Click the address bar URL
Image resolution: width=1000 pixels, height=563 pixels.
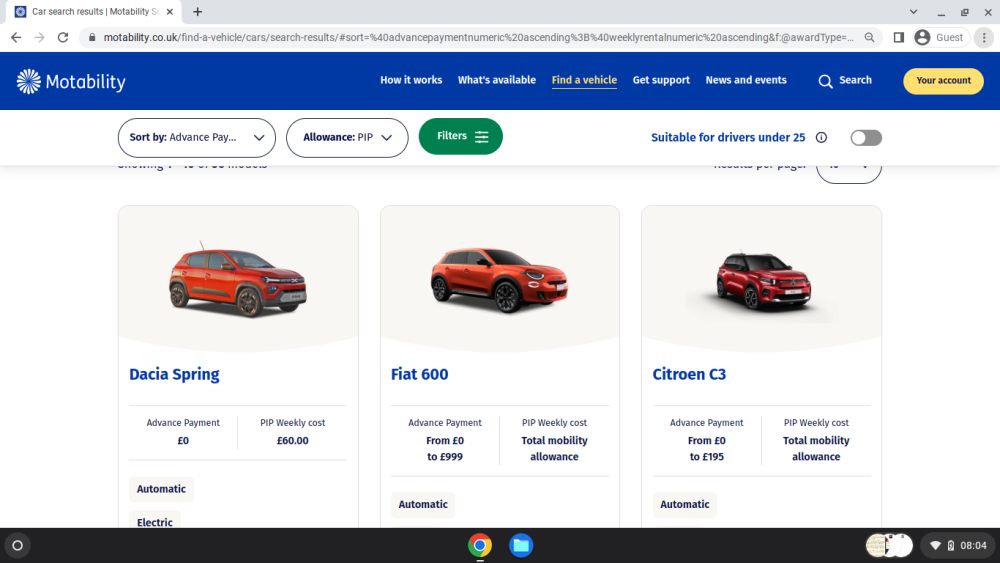click(478, 38)
